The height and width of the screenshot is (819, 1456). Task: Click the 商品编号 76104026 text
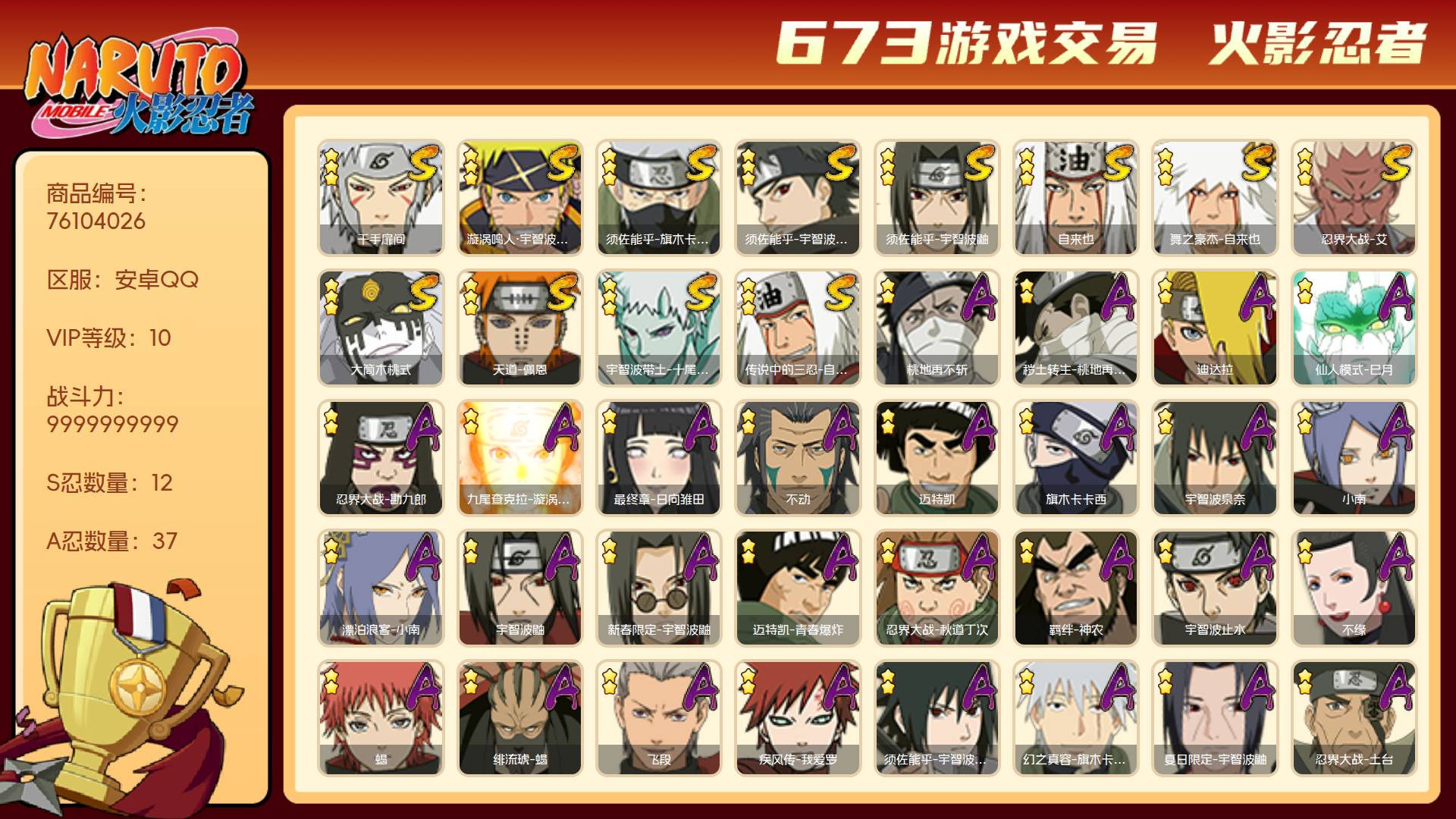[x=96, y=207]
